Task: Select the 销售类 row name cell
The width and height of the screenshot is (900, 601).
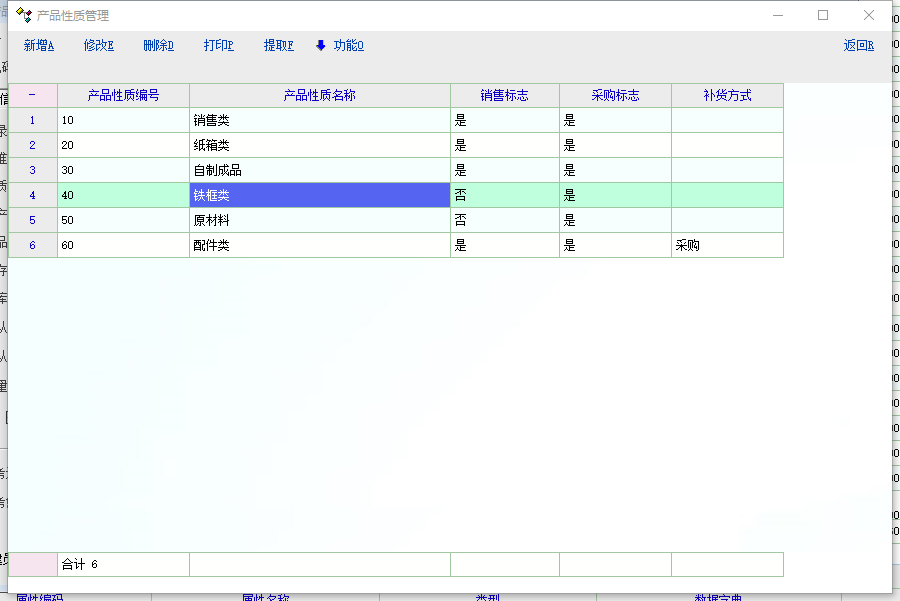Action: (x=319, y=120)
